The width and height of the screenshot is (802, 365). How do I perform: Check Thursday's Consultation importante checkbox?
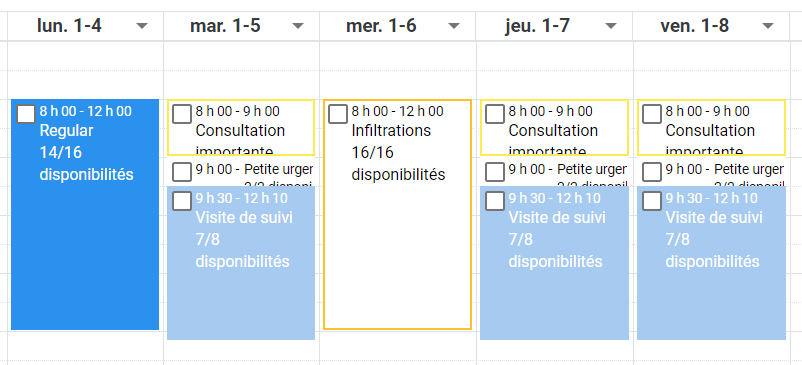[x=495, y=114]
